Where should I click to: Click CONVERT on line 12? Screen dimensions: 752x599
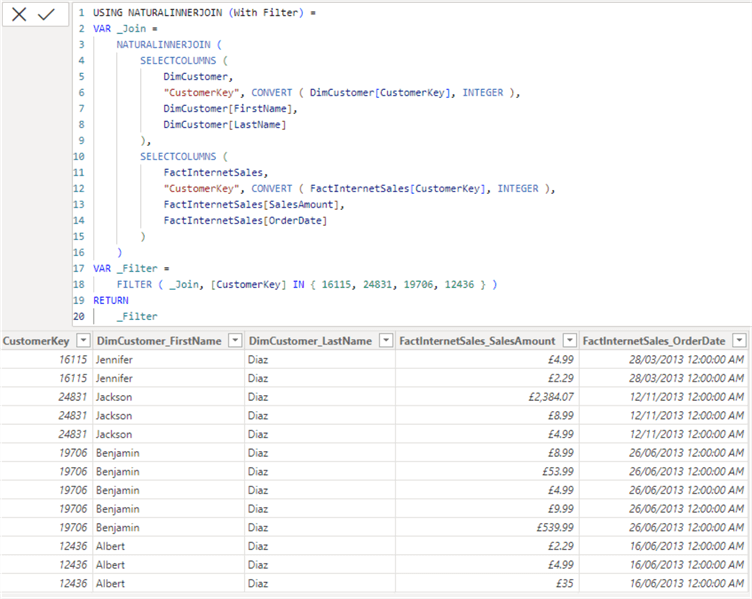click(271, 188)
